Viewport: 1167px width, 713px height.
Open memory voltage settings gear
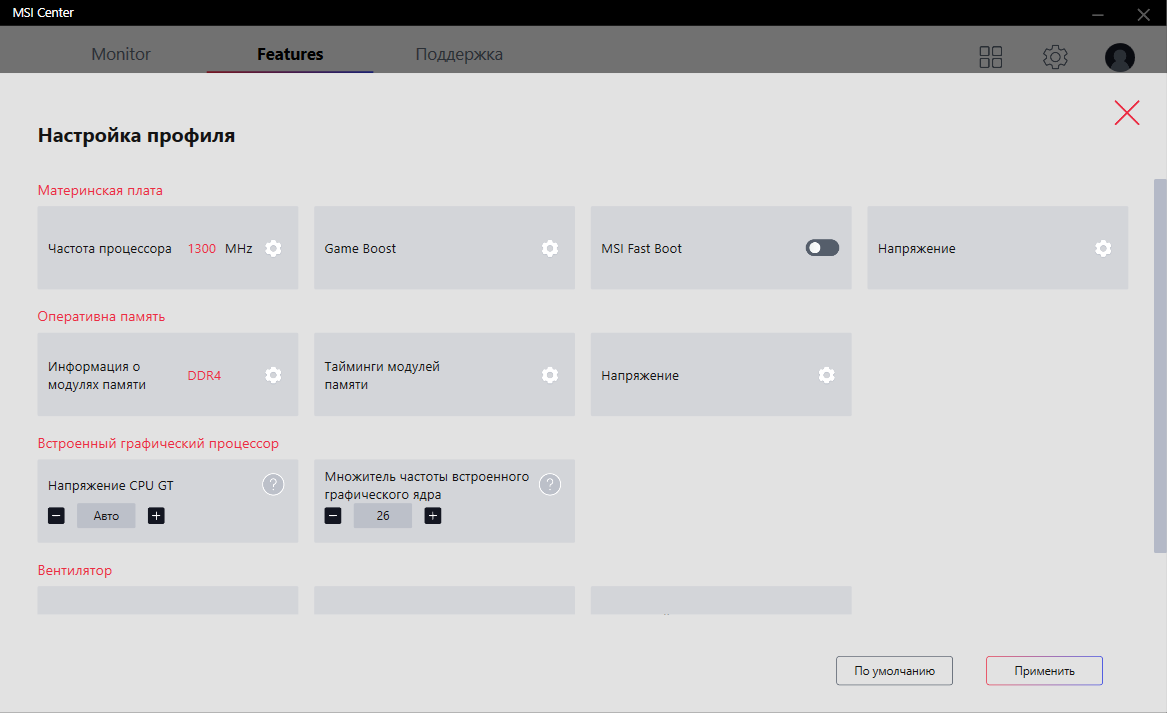[x=826, y=375]
